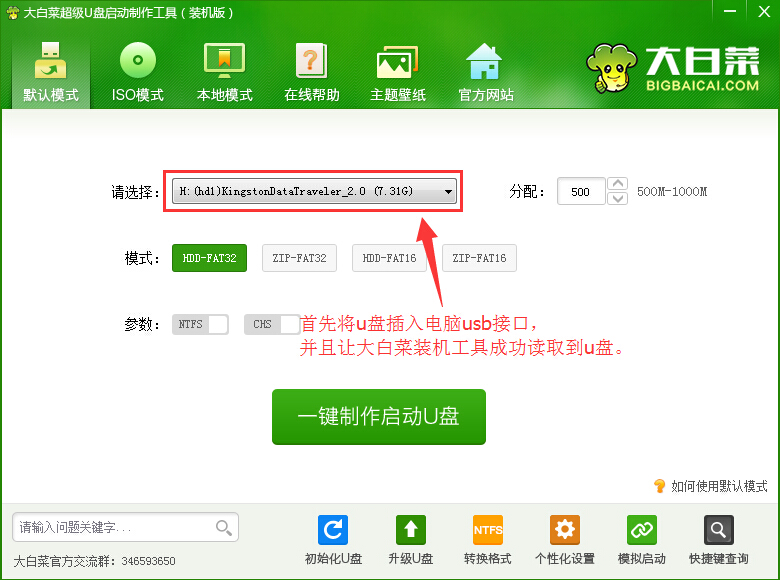This screenshot has height=580, width=780.
Task: Select ZIP-FAT16 mode
Action: coord(480,258)
